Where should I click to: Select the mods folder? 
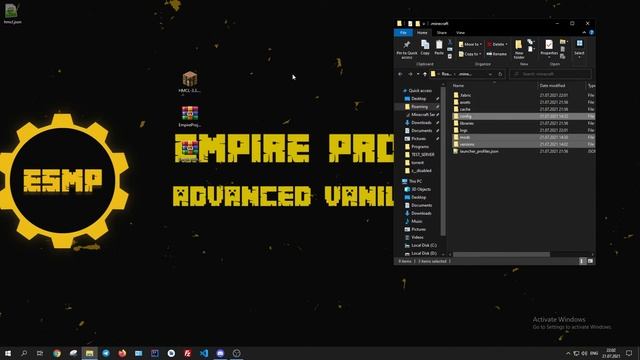[524, 137]
